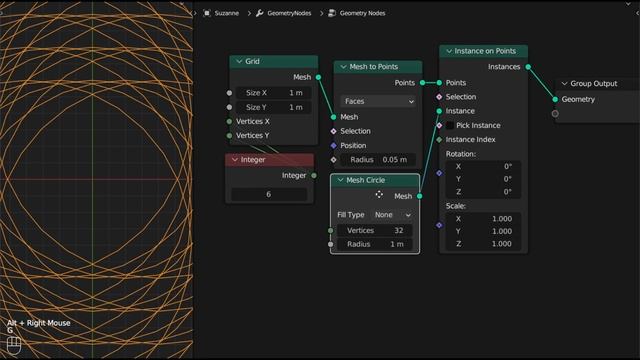640x360 pixels.
Task: Click the Integer value field showing 6
Action: [x=269, y=194]
